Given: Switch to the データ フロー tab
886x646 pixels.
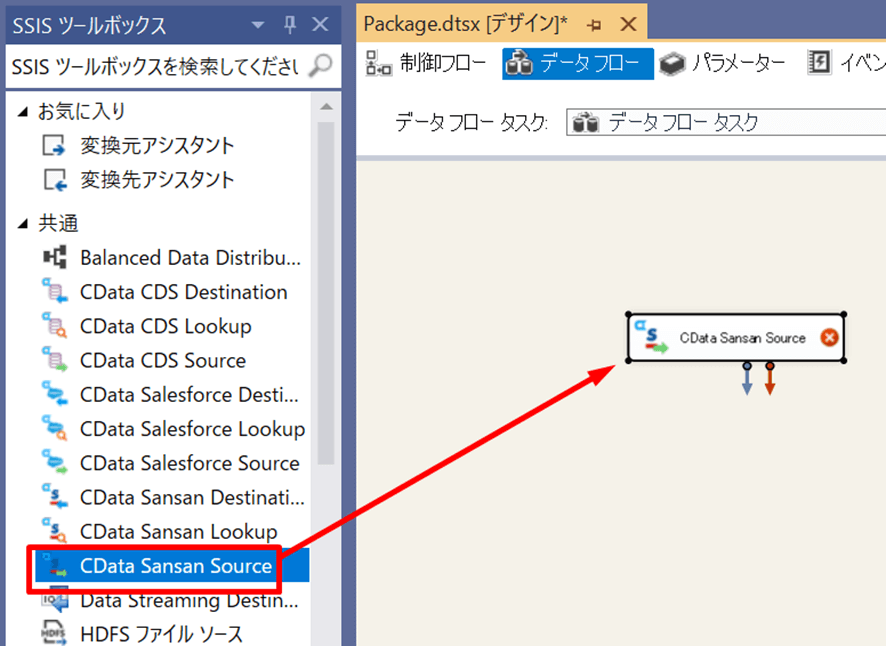Looking at the screenshot, I should point(577,63).
